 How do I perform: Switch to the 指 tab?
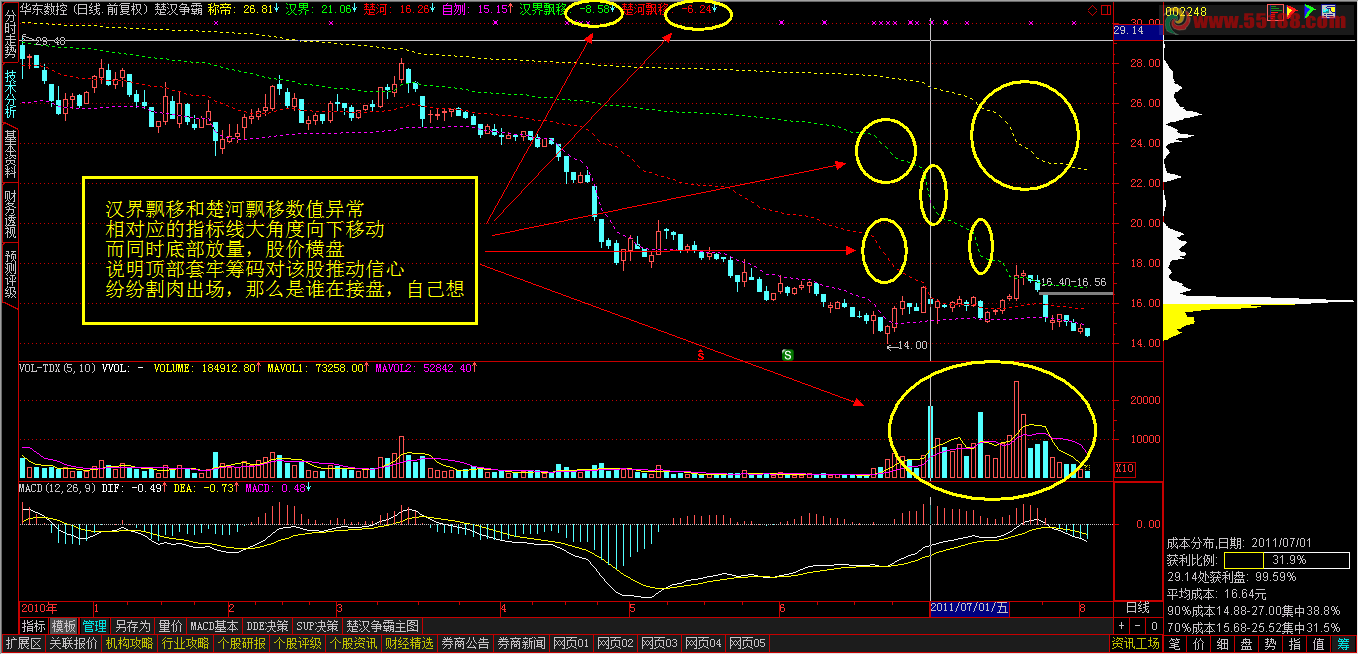pos(1295,644)
